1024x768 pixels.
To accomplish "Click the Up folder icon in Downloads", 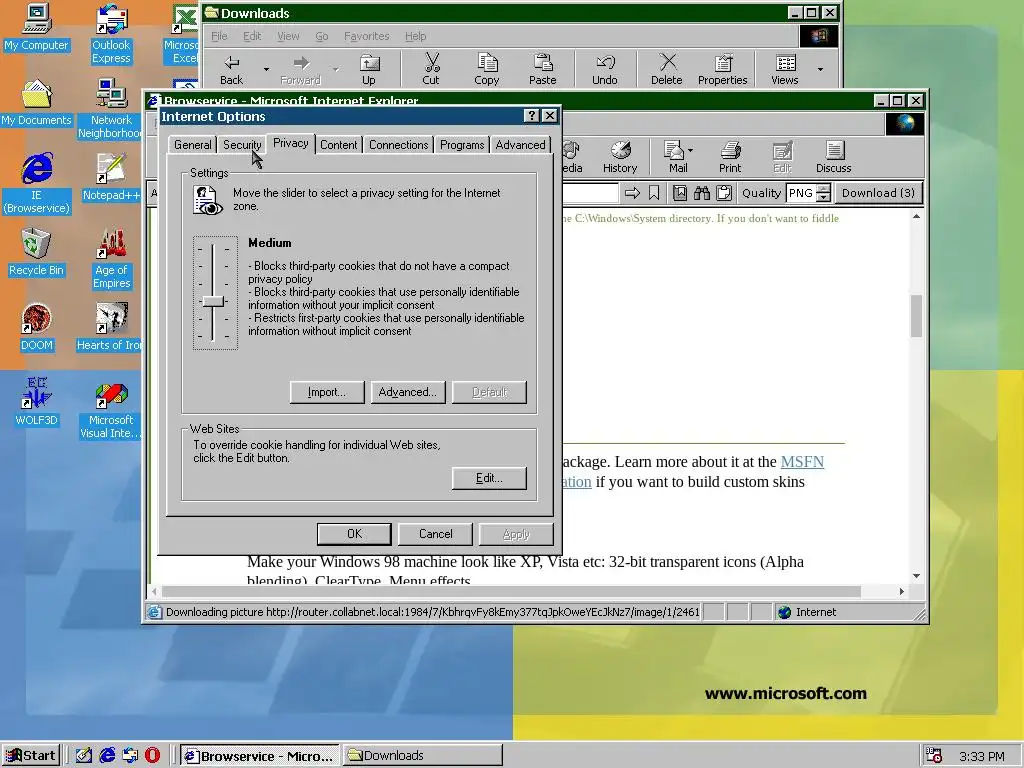I will point(369,70).
